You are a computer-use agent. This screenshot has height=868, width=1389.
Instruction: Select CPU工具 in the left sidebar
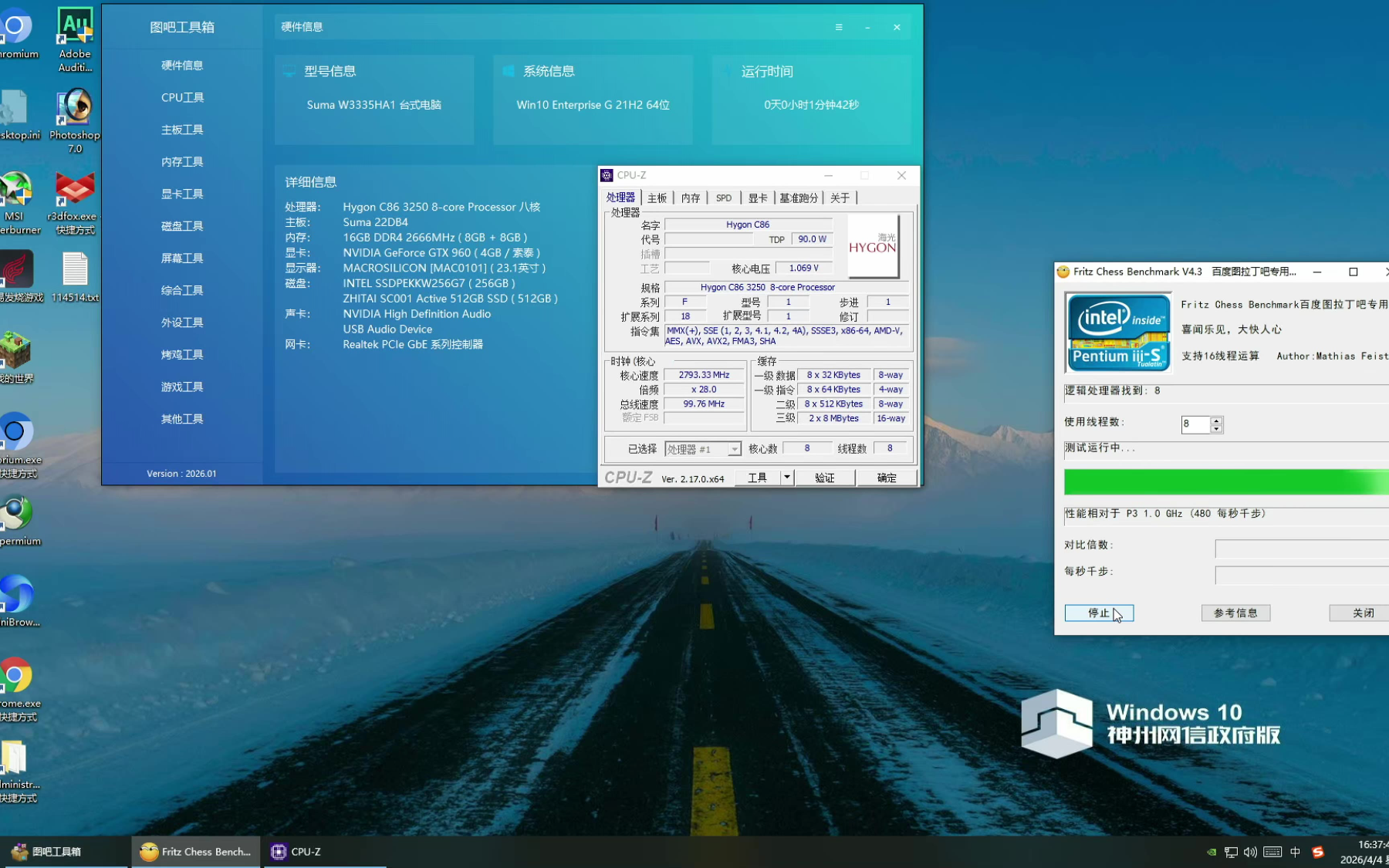182,98
